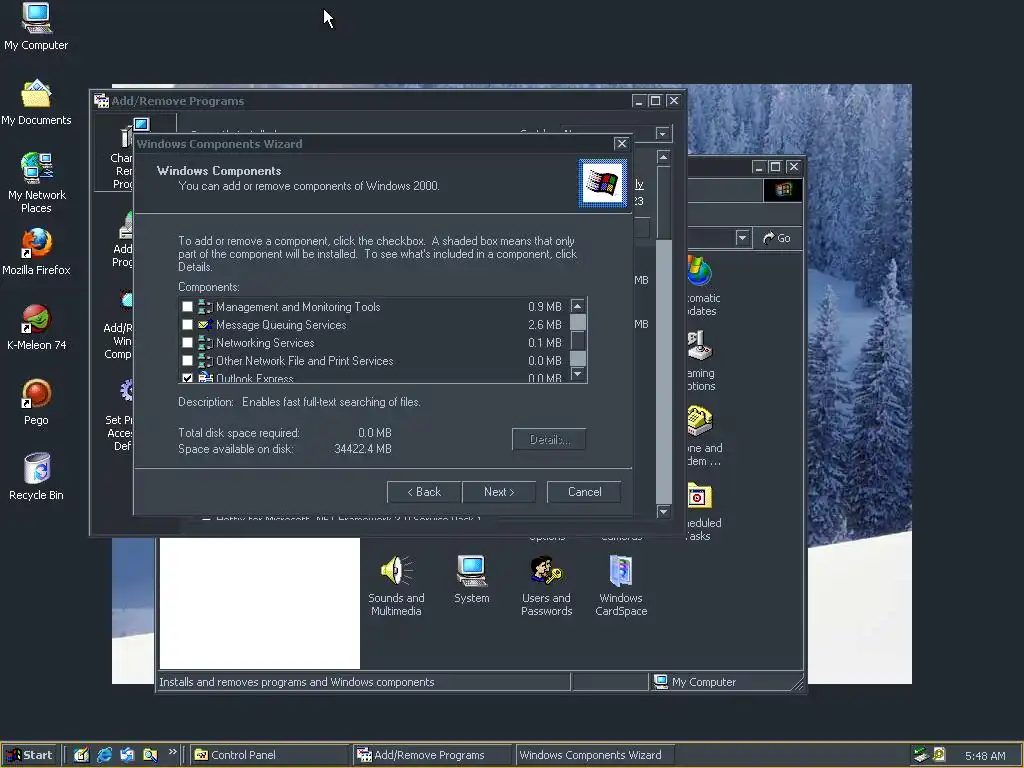Switch to Windows Components Wizard taskbar button
The image size is (1024, 768).
pyautogui.click(x=595, y=755)
